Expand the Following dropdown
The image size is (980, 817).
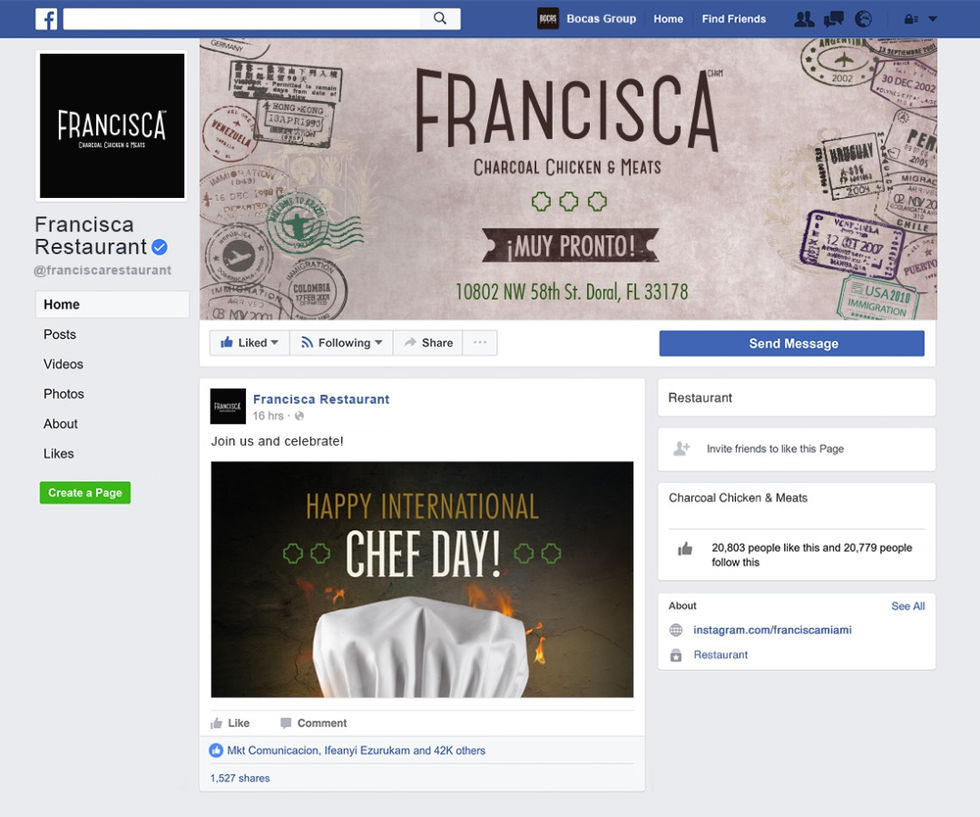pyautogui.click(x=341, y=343)
